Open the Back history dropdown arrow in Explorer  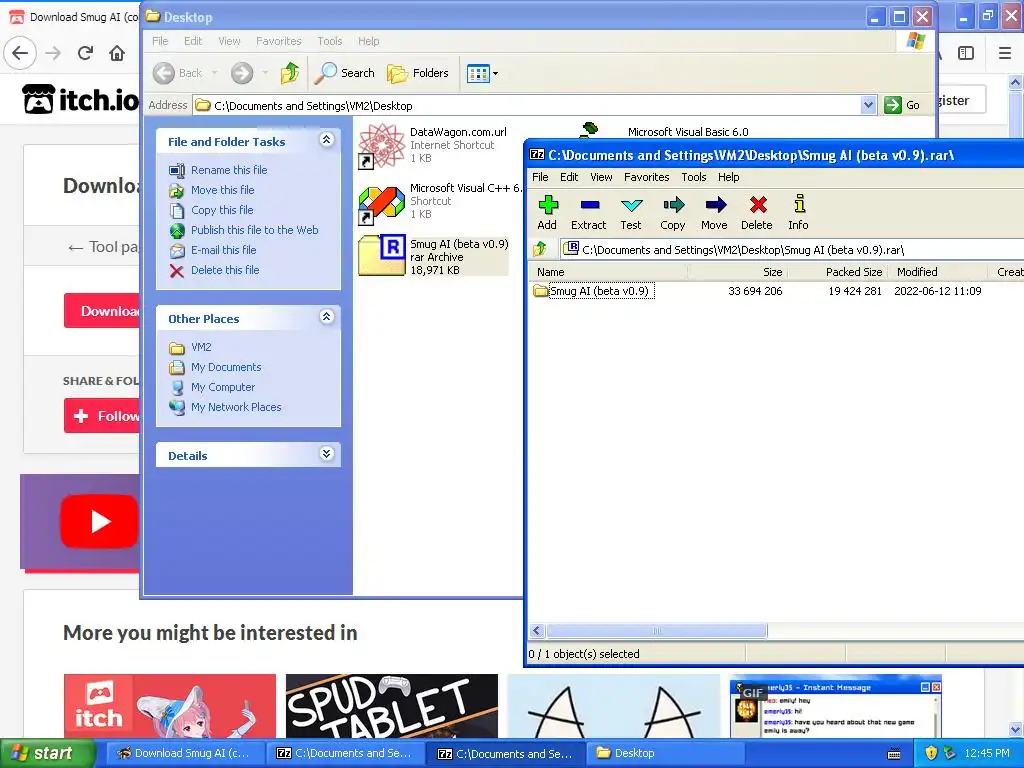coord(214,73)
